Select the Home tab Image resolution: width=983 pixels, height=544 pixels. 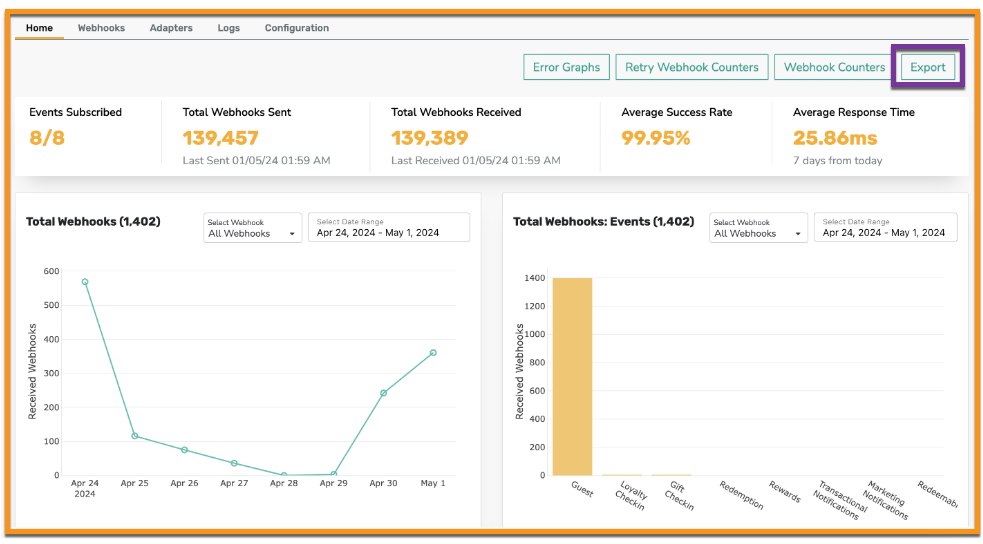pos(39,28)
